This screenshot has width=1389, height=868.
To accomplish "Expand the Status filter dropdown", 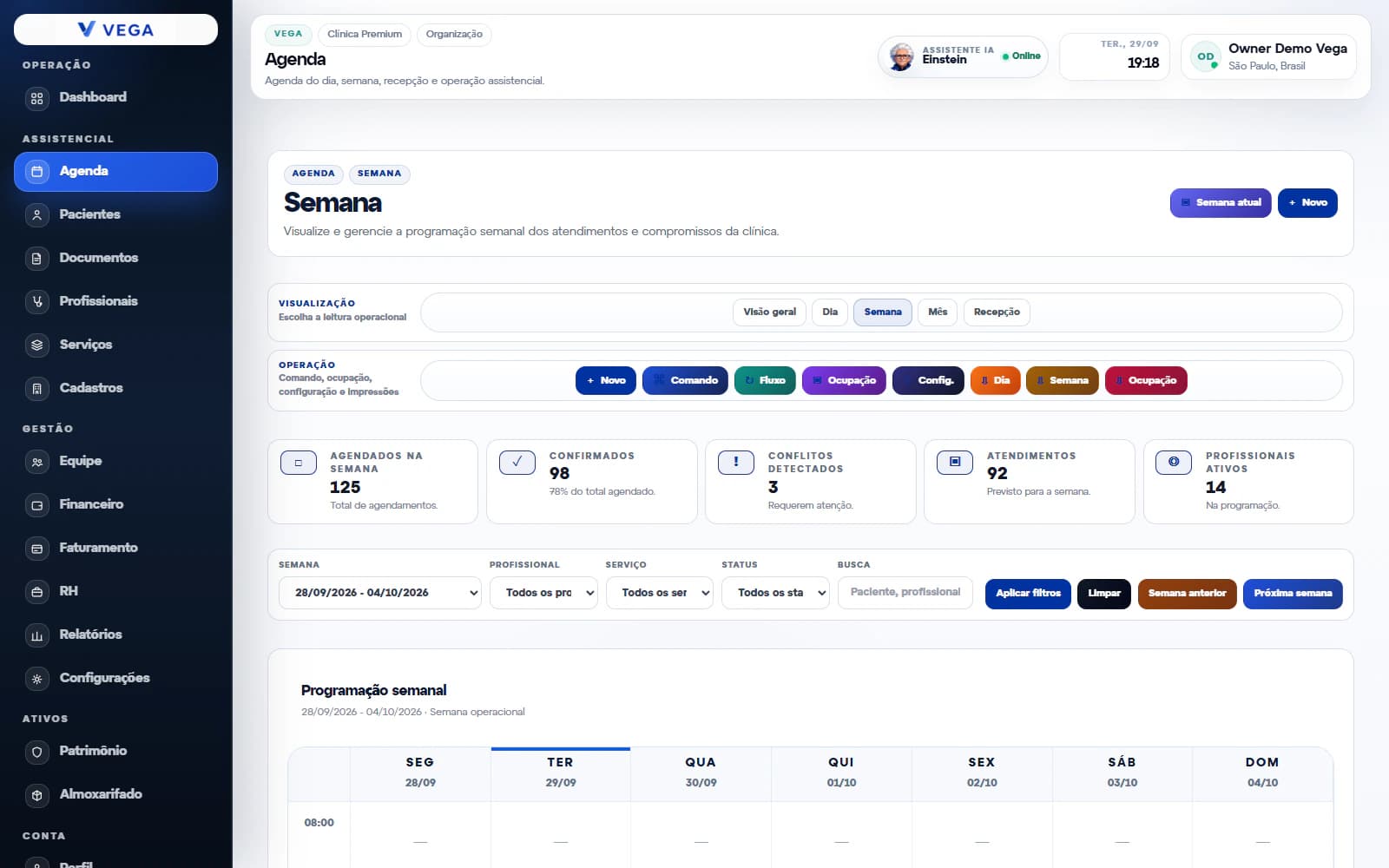I will pos(775,593).
